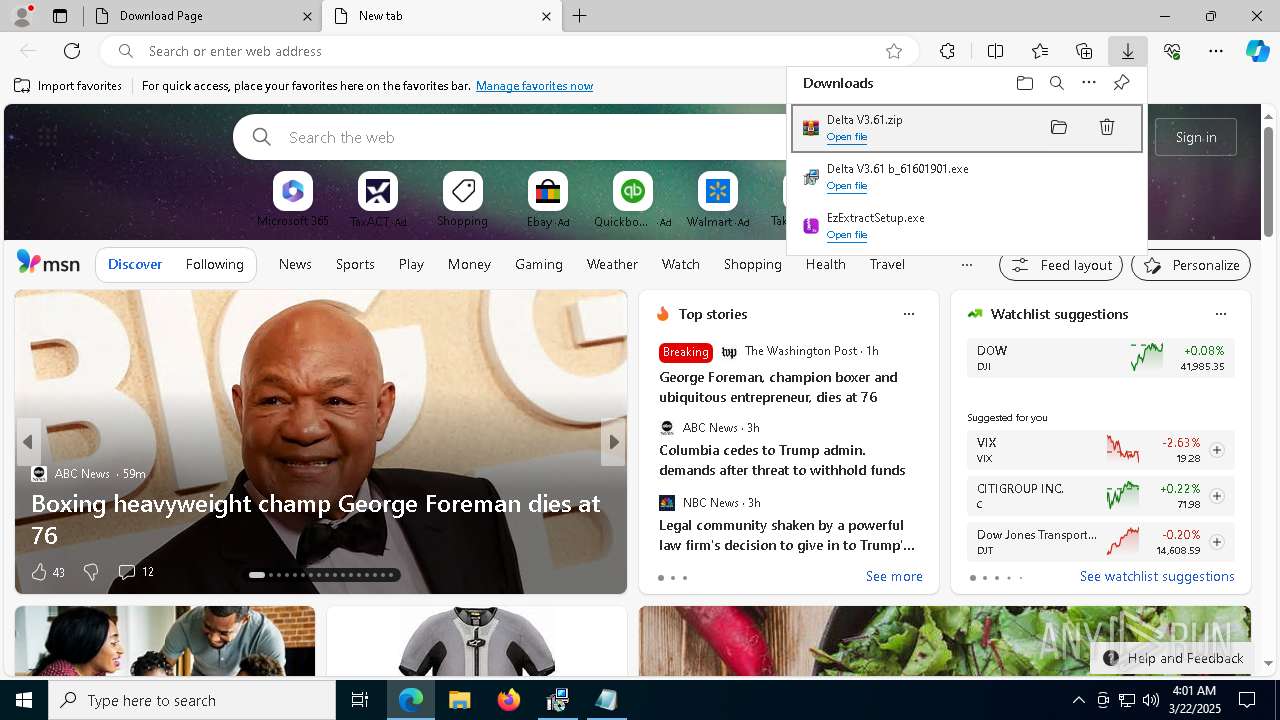
Task: Open Watchlist suggestions card options menu
Action: click(1221, 314)
